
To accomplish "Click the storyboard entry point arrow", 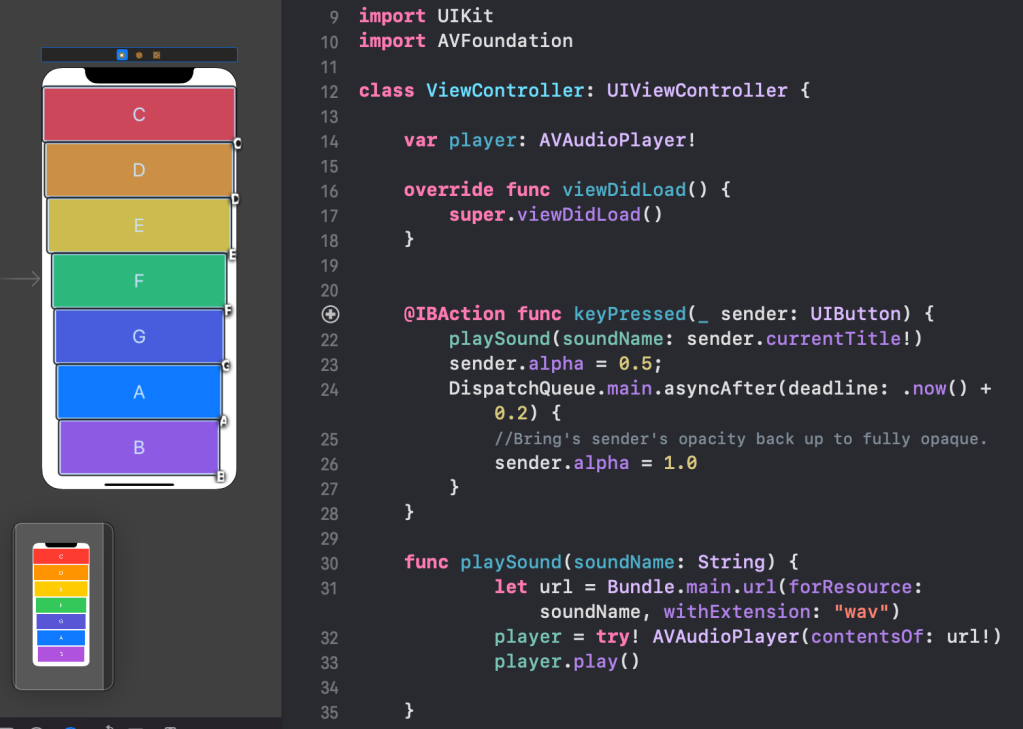I will (20, 279).
